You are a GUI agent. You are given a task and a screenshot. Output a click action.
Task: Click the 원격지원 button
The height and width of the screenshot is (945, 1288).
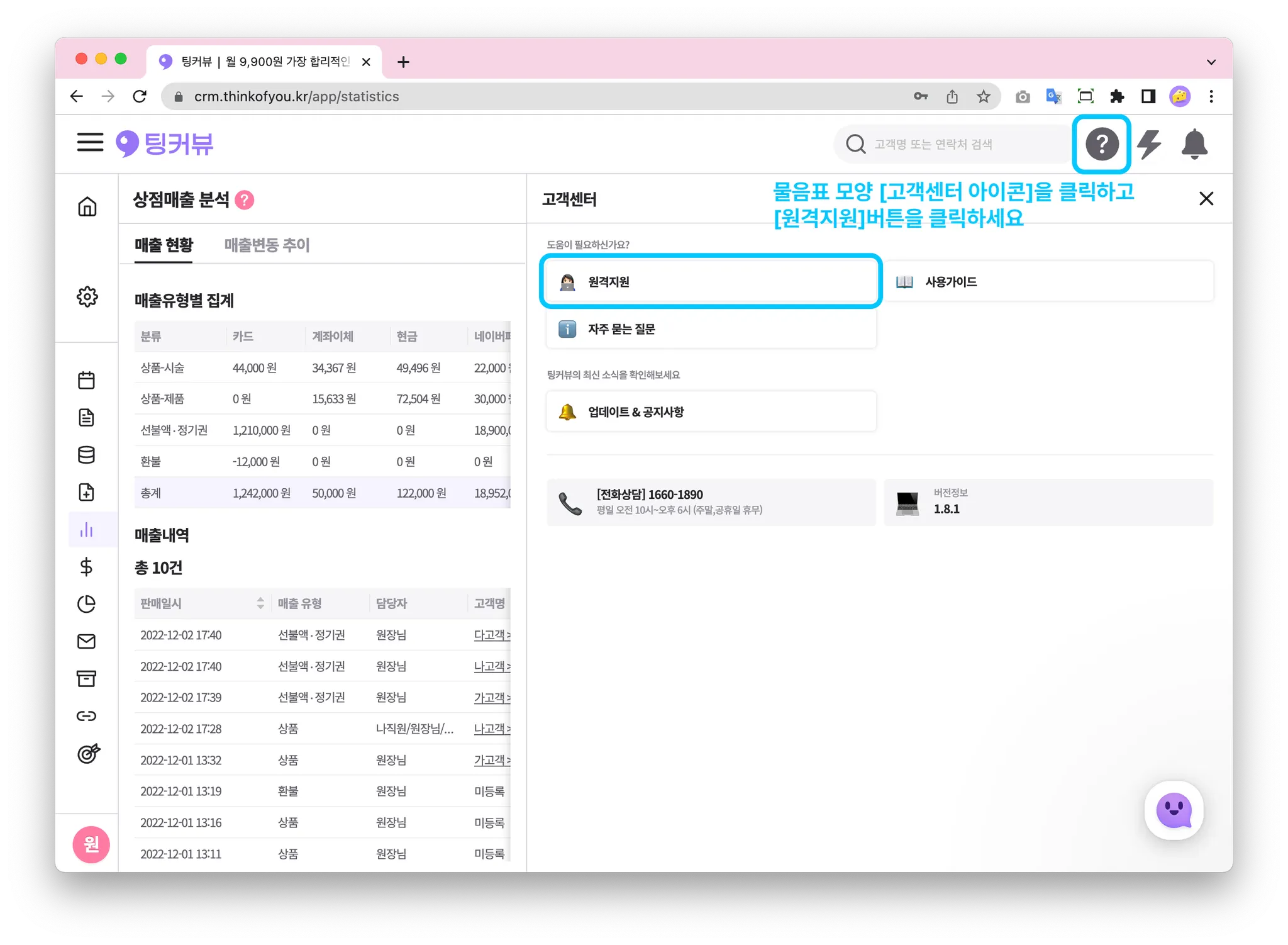711,282
